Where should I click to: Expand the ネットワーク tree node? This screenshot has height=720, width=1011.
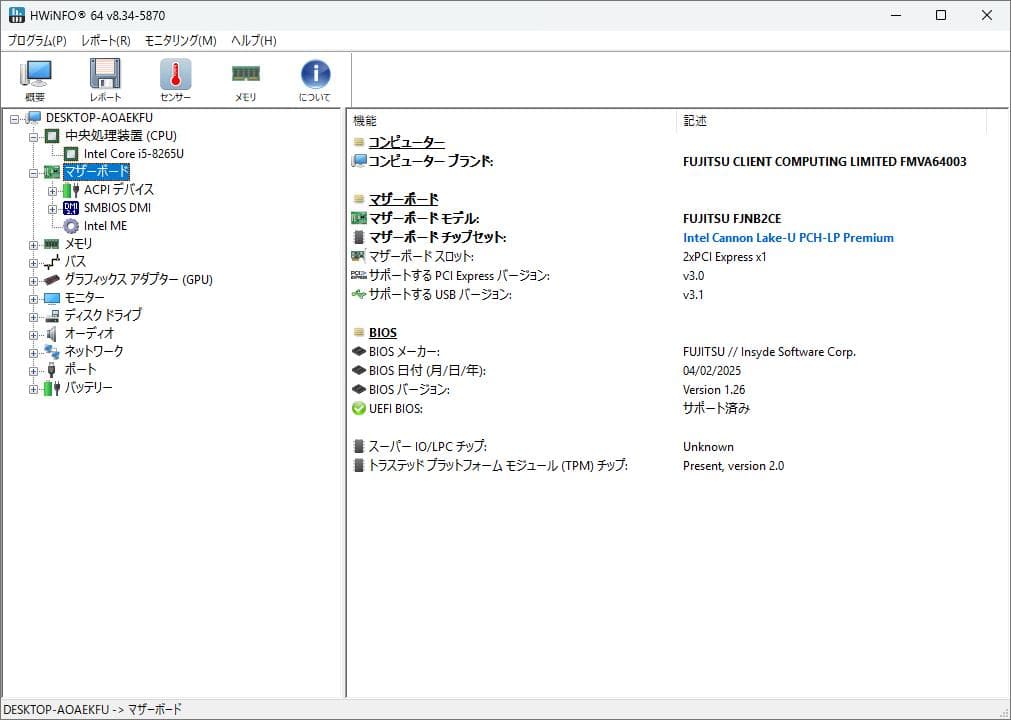coord(34,353)
